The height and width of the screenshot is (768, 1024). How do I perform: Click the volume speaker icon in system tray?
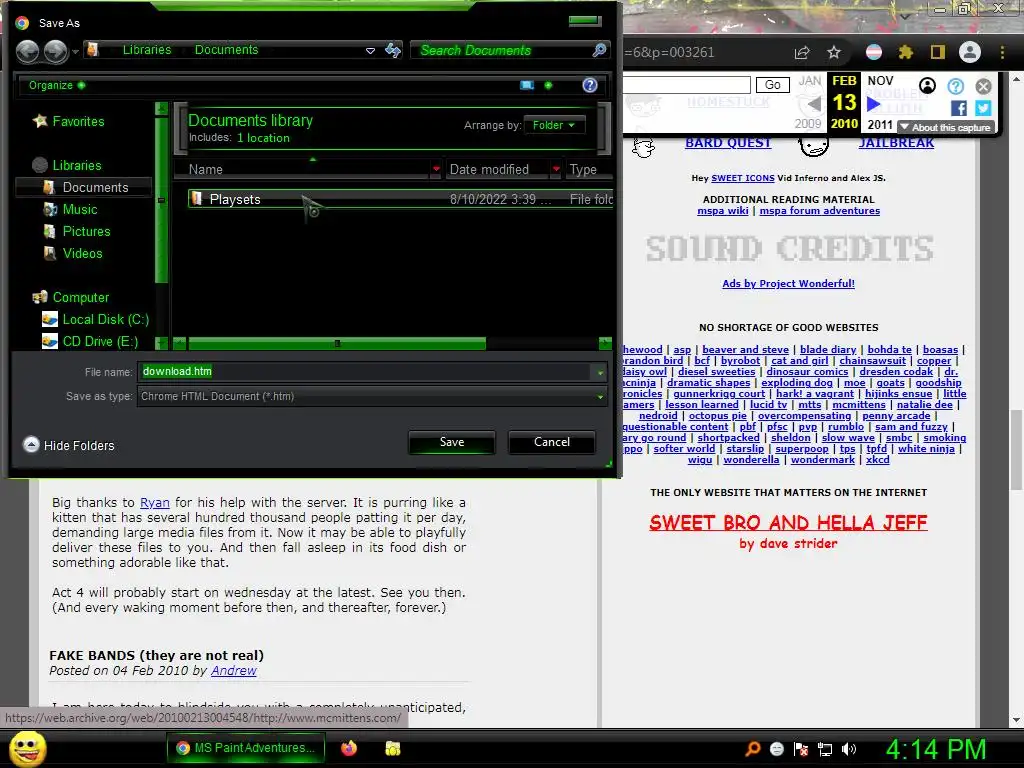tap(849, 749)
